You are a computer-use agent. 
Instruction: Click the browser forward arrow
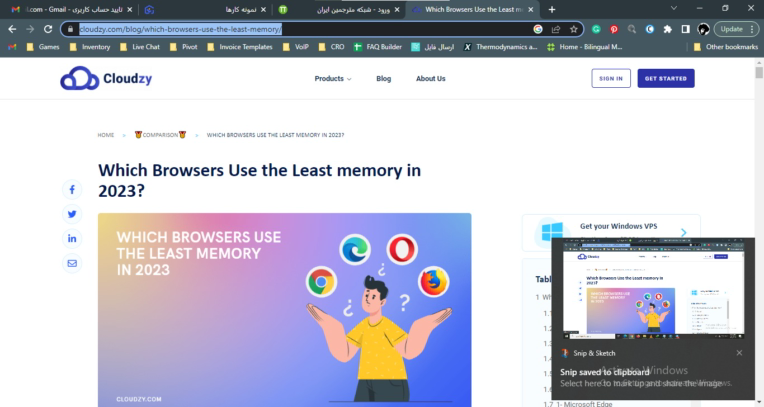pyautogui.click(x=30, y=29)
